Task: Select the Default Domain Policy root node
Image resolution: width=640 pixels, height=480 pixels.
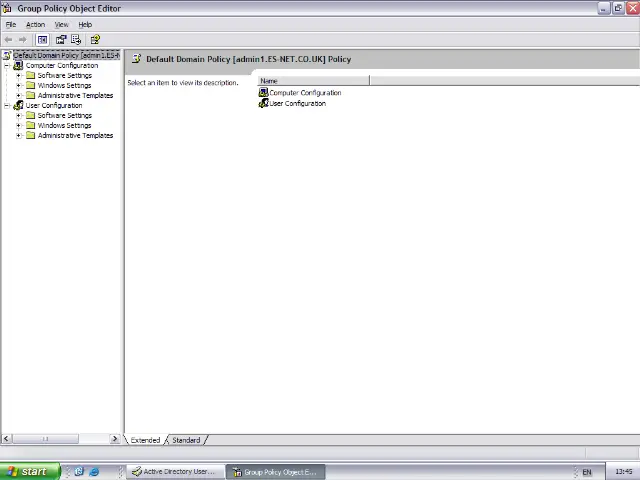Action: [65, 56]
